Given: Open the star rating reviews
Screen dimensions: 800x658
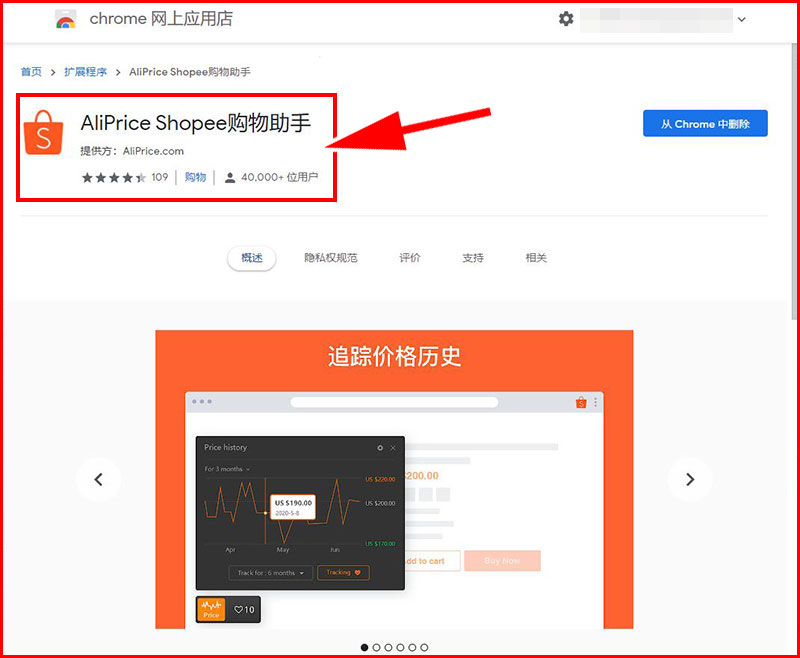Looking at the screenshot, I should click(x=113, y=177).
